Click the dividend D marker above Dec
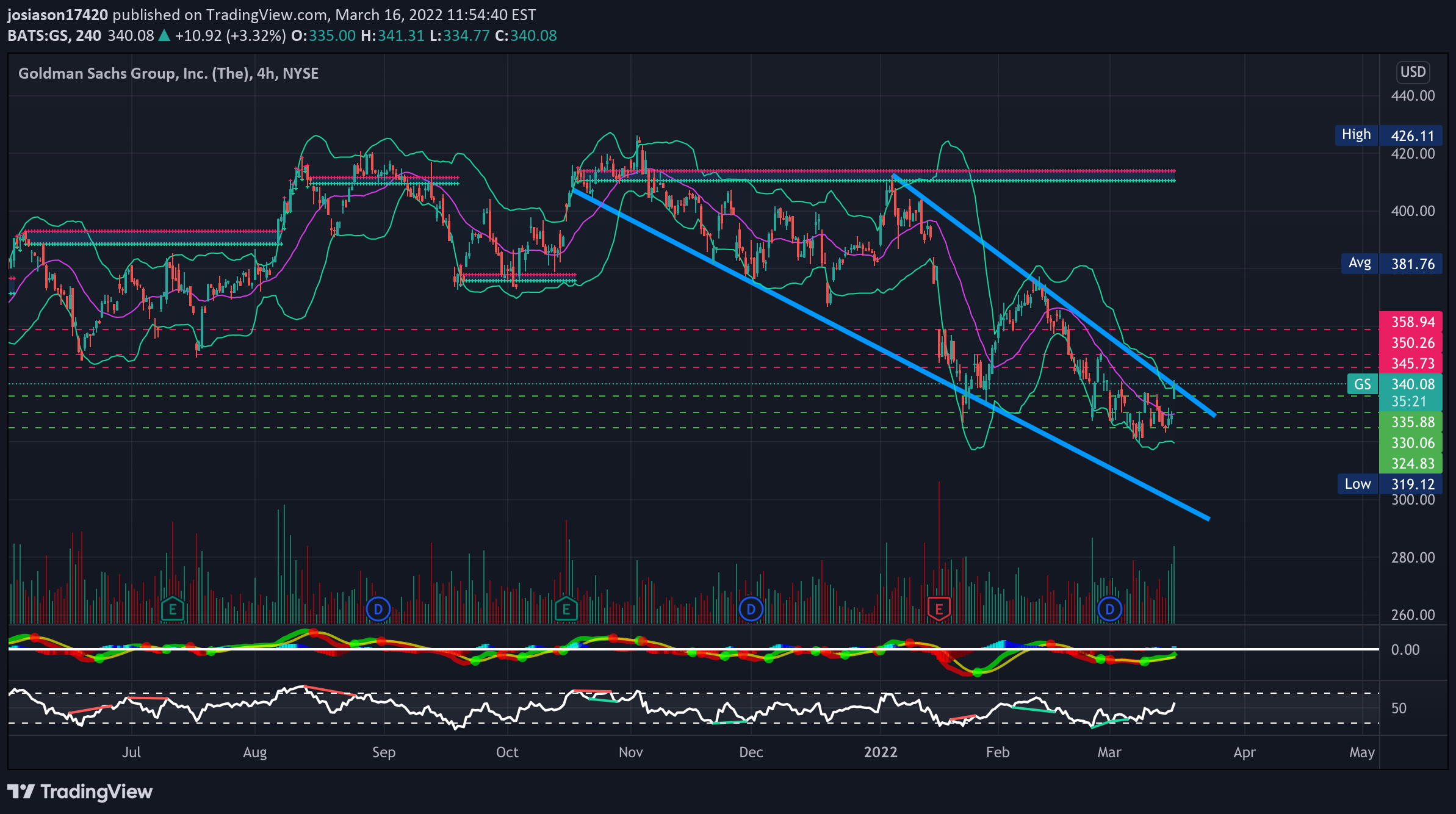This screenshot has height=814, width=1456. tap(751, 609)
